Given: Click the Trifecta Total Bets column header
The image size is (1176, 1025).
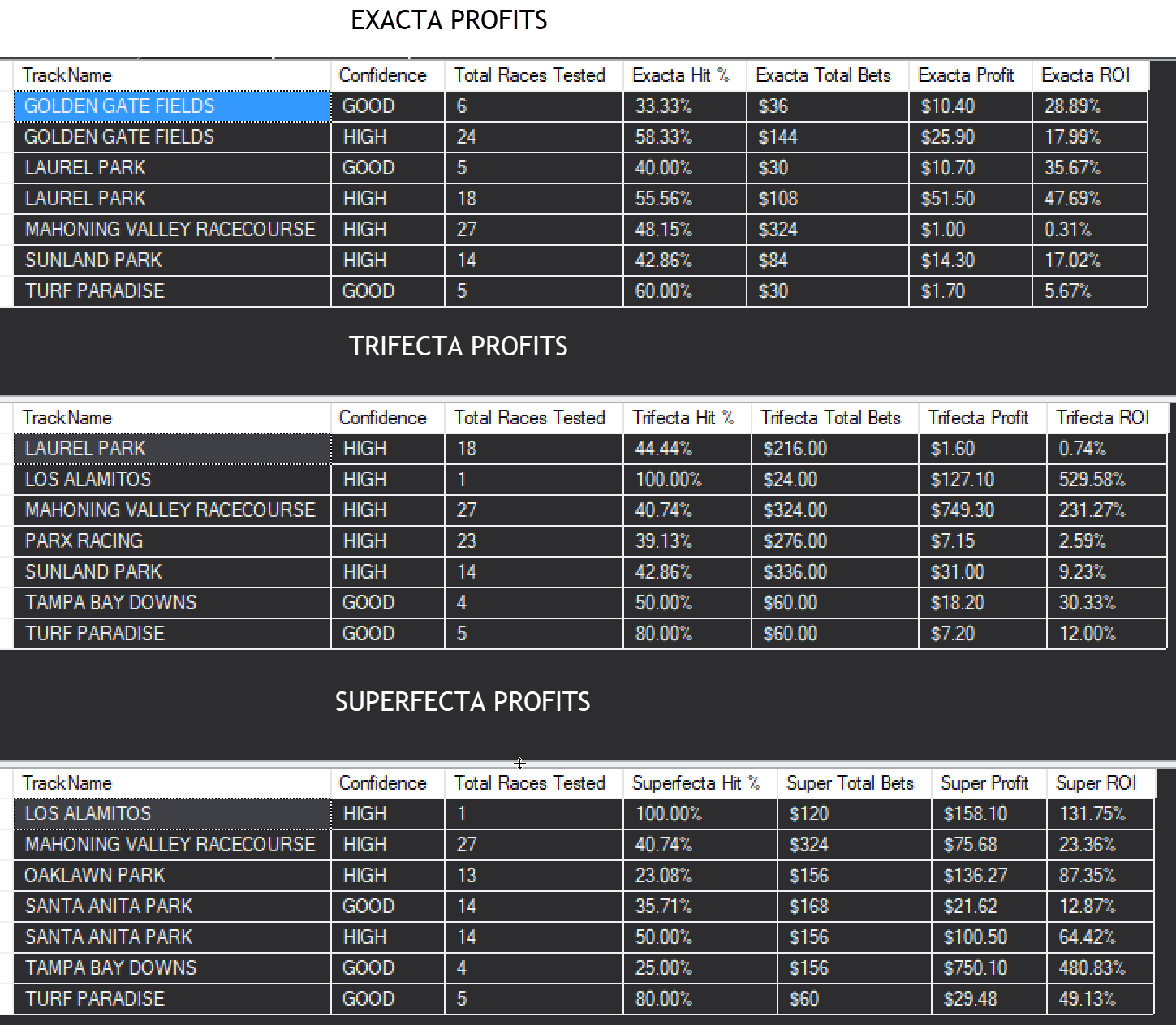Looking at the screenshot, I should click(834, 418).
